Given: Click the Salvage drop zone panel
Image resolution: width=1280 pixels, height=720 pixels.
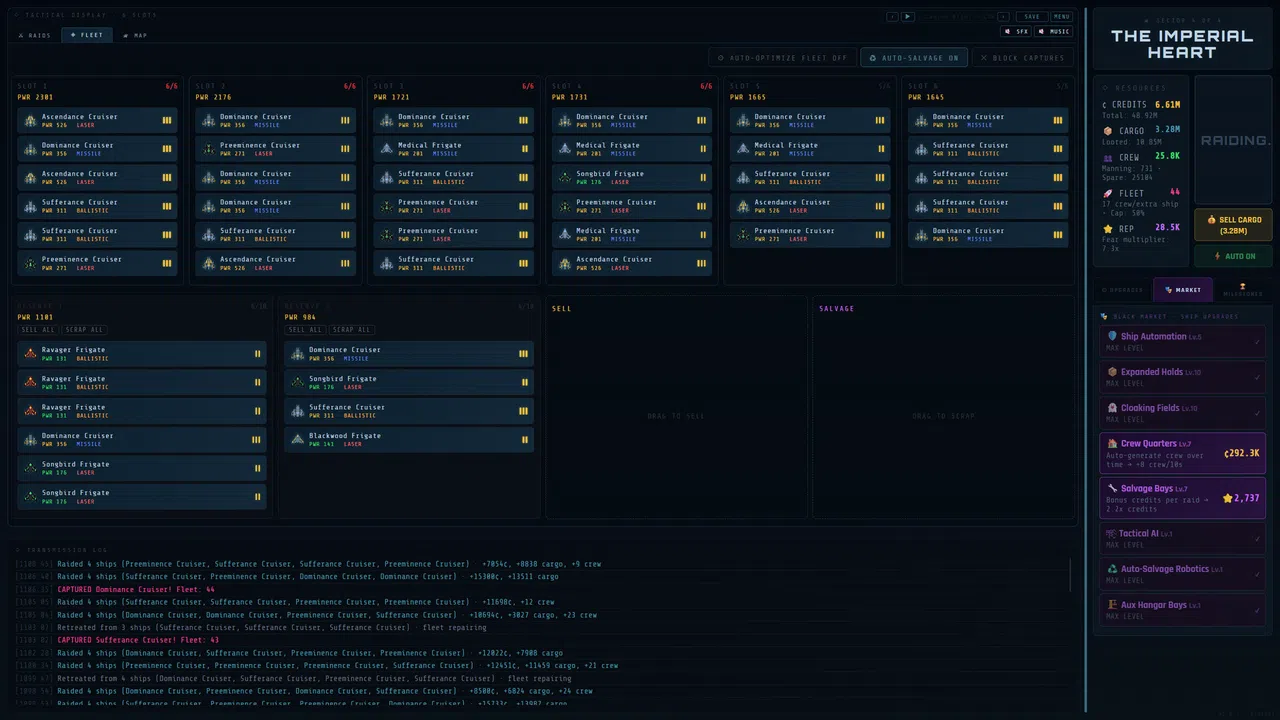Looking at the screenshot, I should click(943, 407).
